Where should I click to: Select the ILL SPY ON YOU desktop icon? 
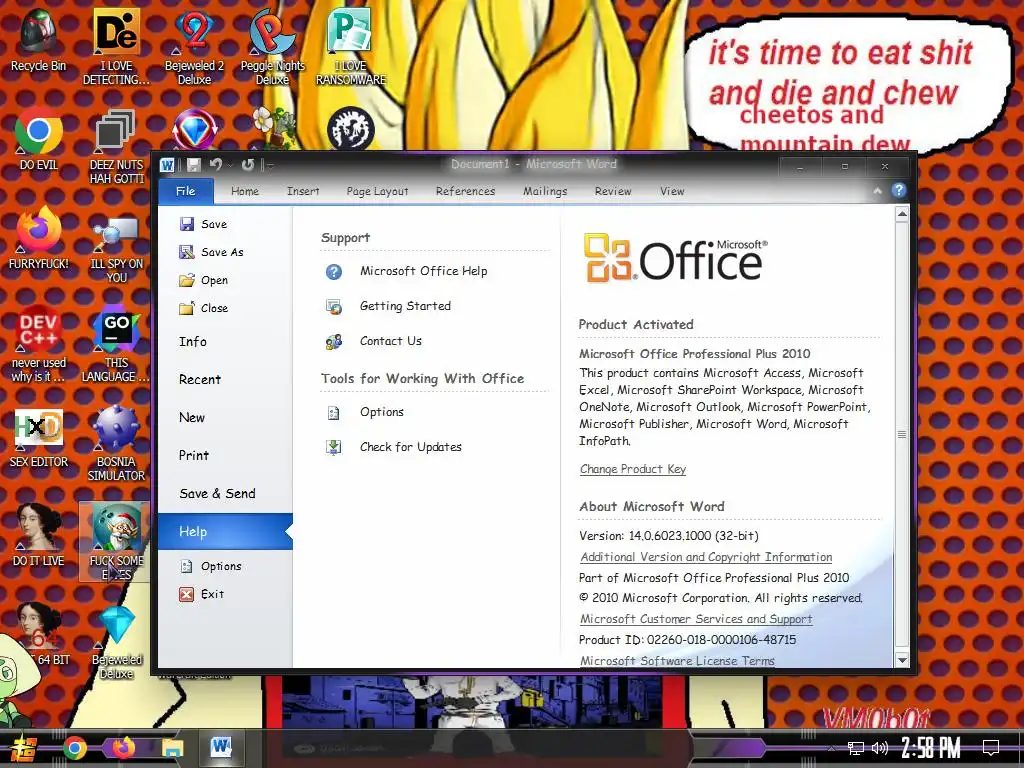[x=116, y=249]
